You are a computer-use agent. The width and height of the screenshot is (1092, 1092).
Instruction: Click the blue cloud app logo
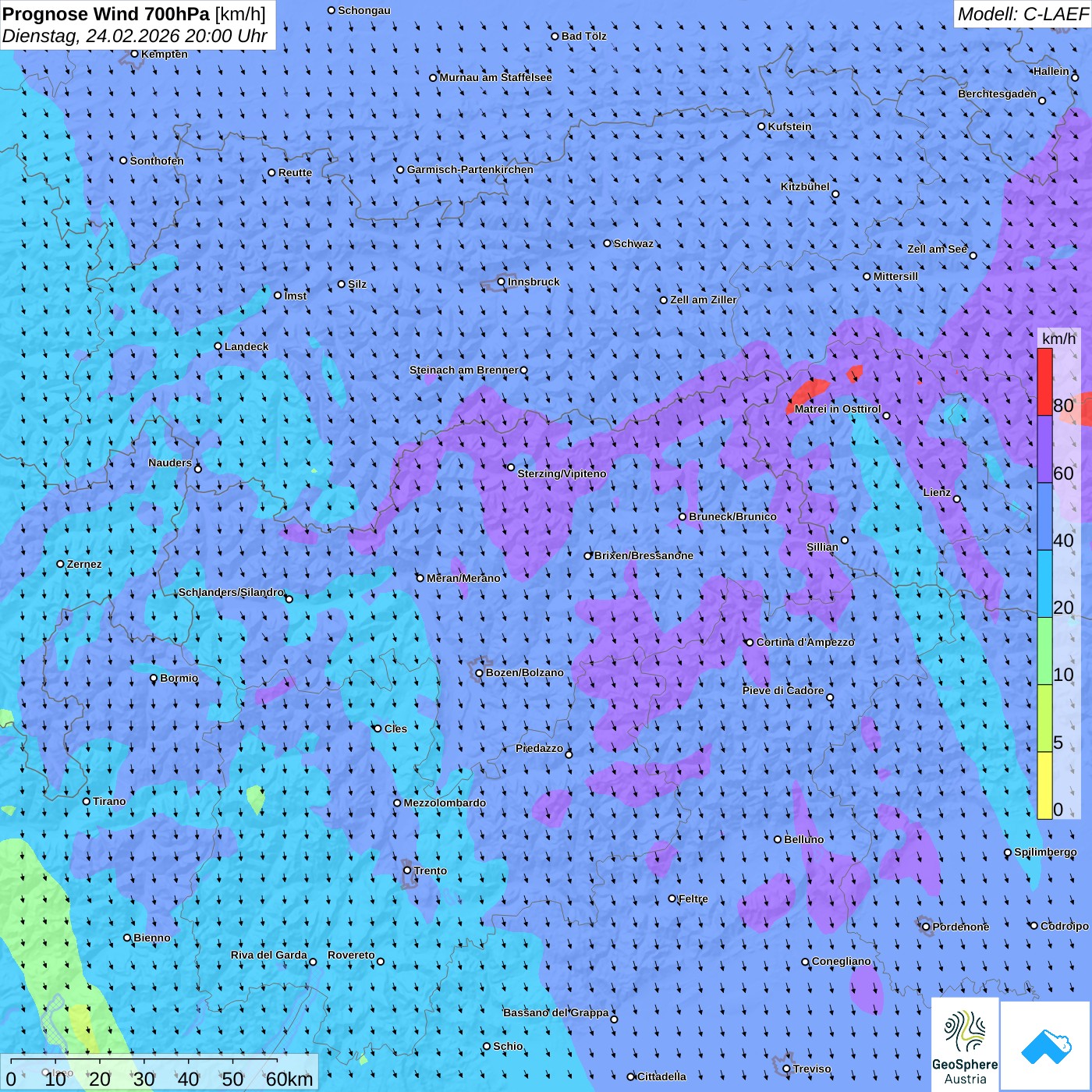click(x=1046, y=1045)
